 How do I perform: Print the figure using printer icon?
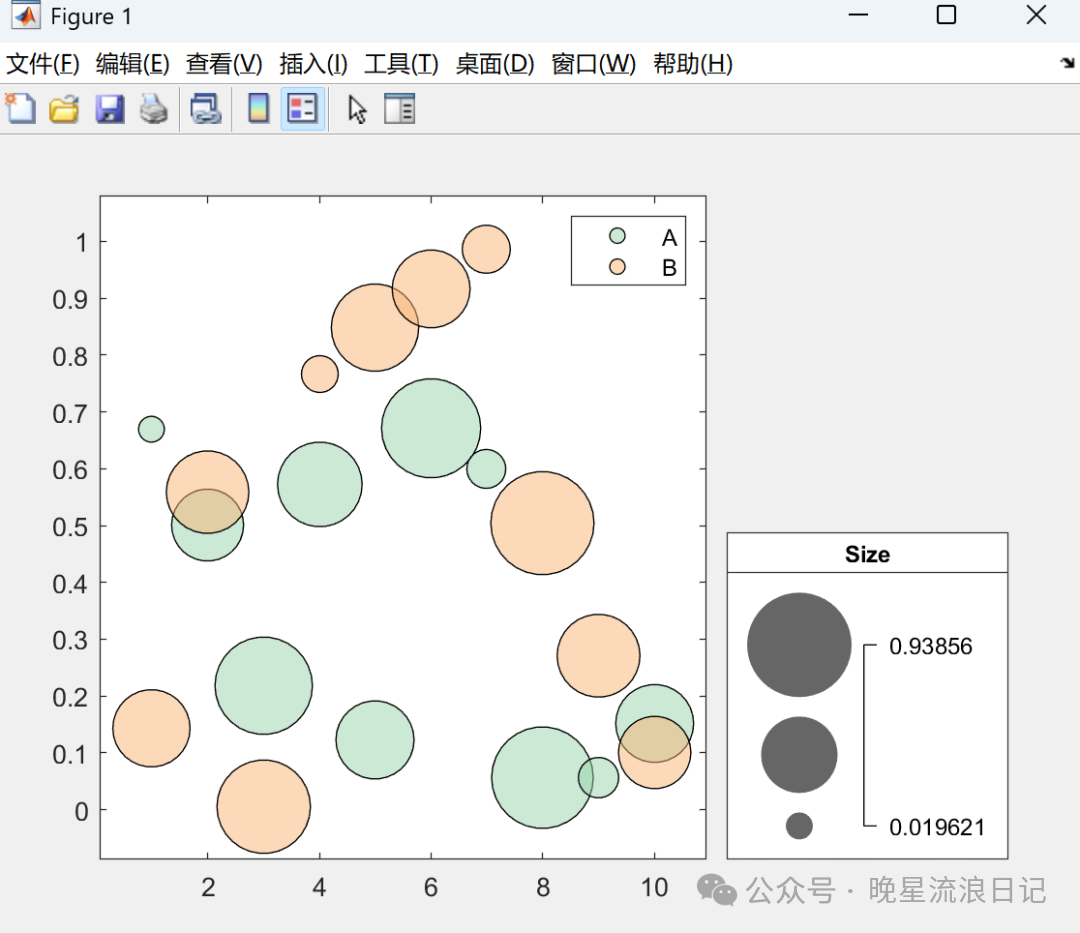pyautogui.click(x=153, y=109)
